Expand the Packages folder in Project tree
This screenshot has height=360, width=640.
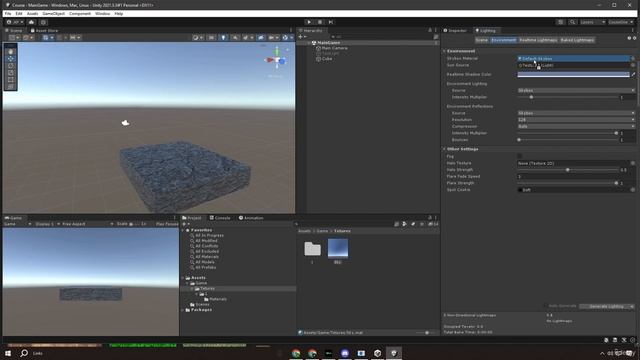183,310
